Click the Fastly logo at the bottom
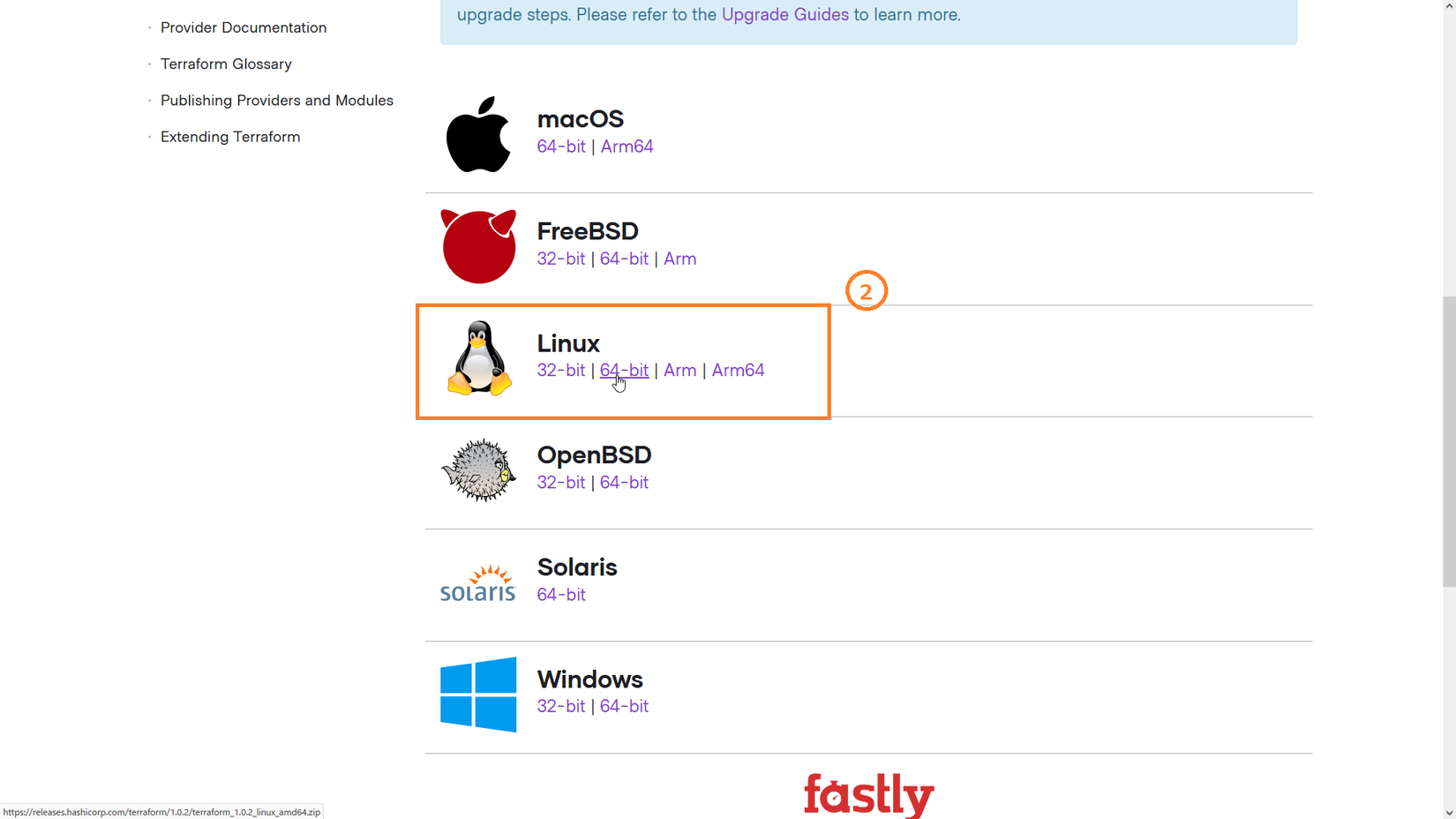 click(869, 795)
